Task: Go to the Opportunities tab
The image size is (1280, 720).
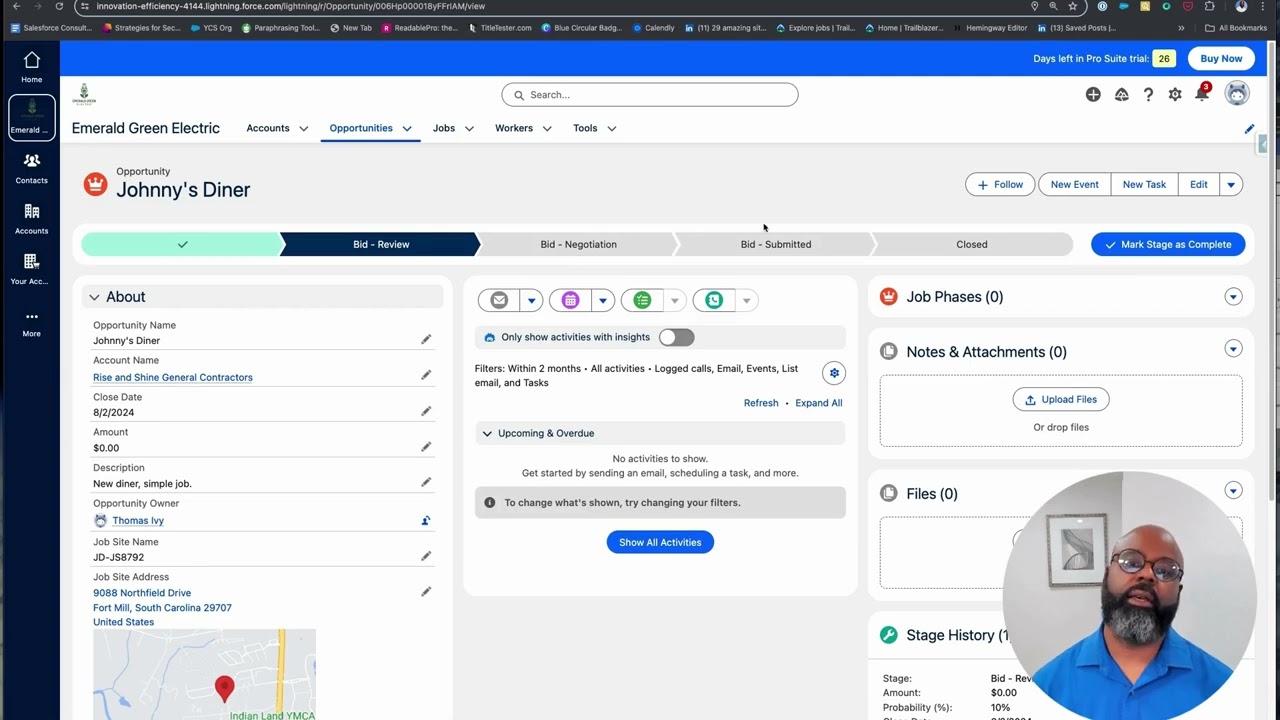Action: (x=361, y=128)
